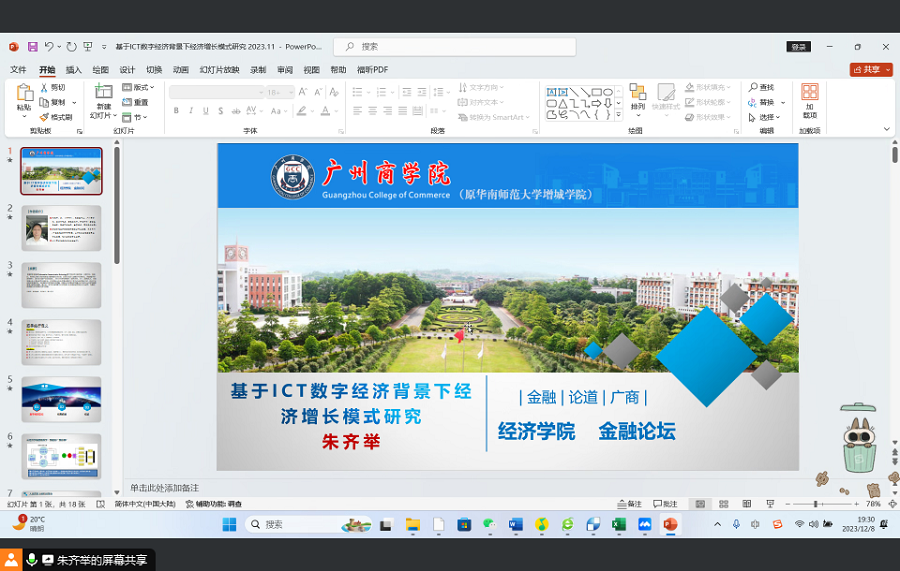Click the Excel icon in the taskbar
Screen dimensions: 900x571
tap(619, 524)
